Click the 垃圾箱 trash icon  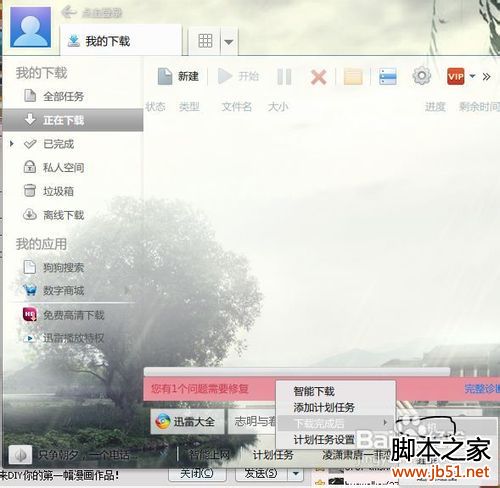point(30,191)
